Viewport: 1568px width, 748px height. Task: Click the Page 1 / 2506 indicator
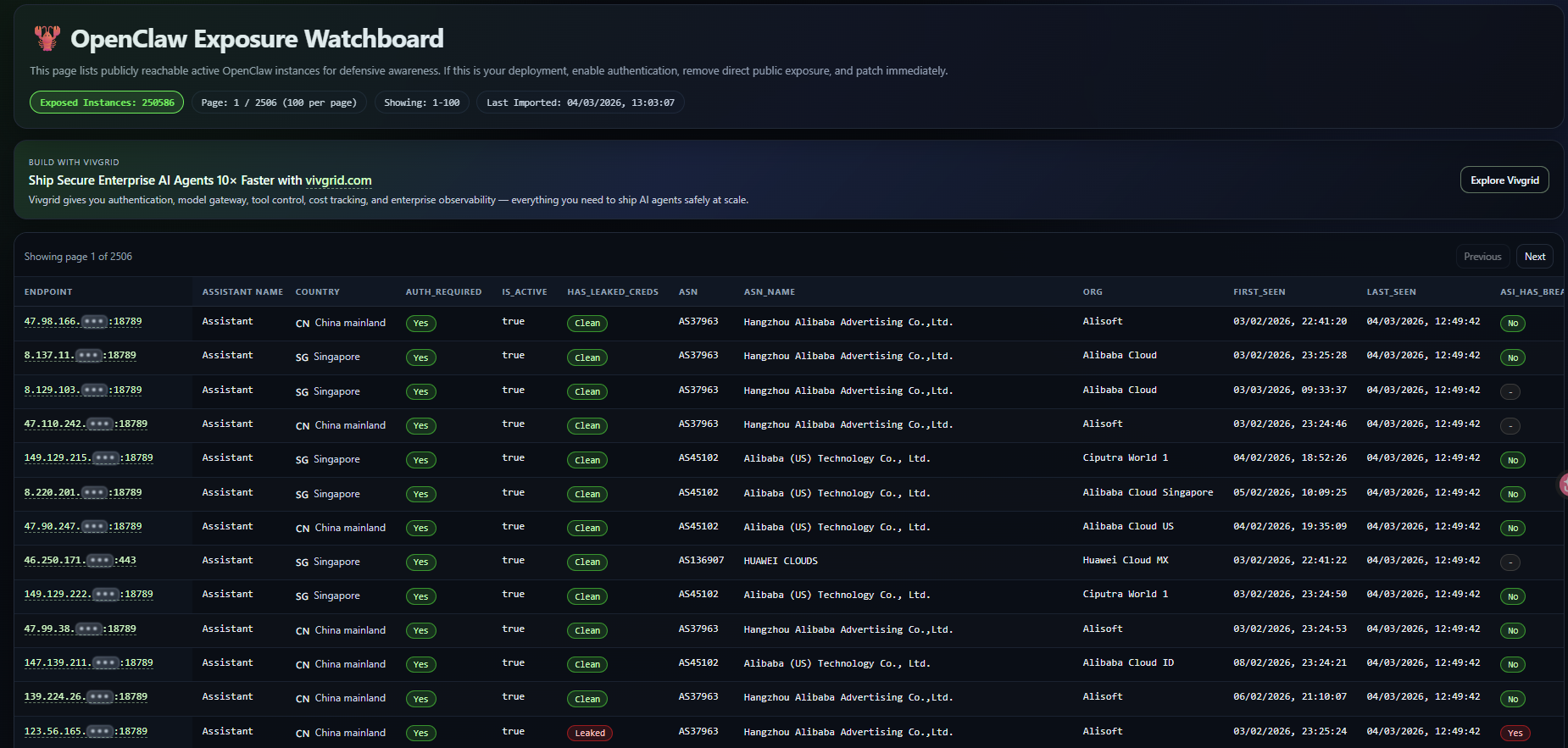(279, 103)
